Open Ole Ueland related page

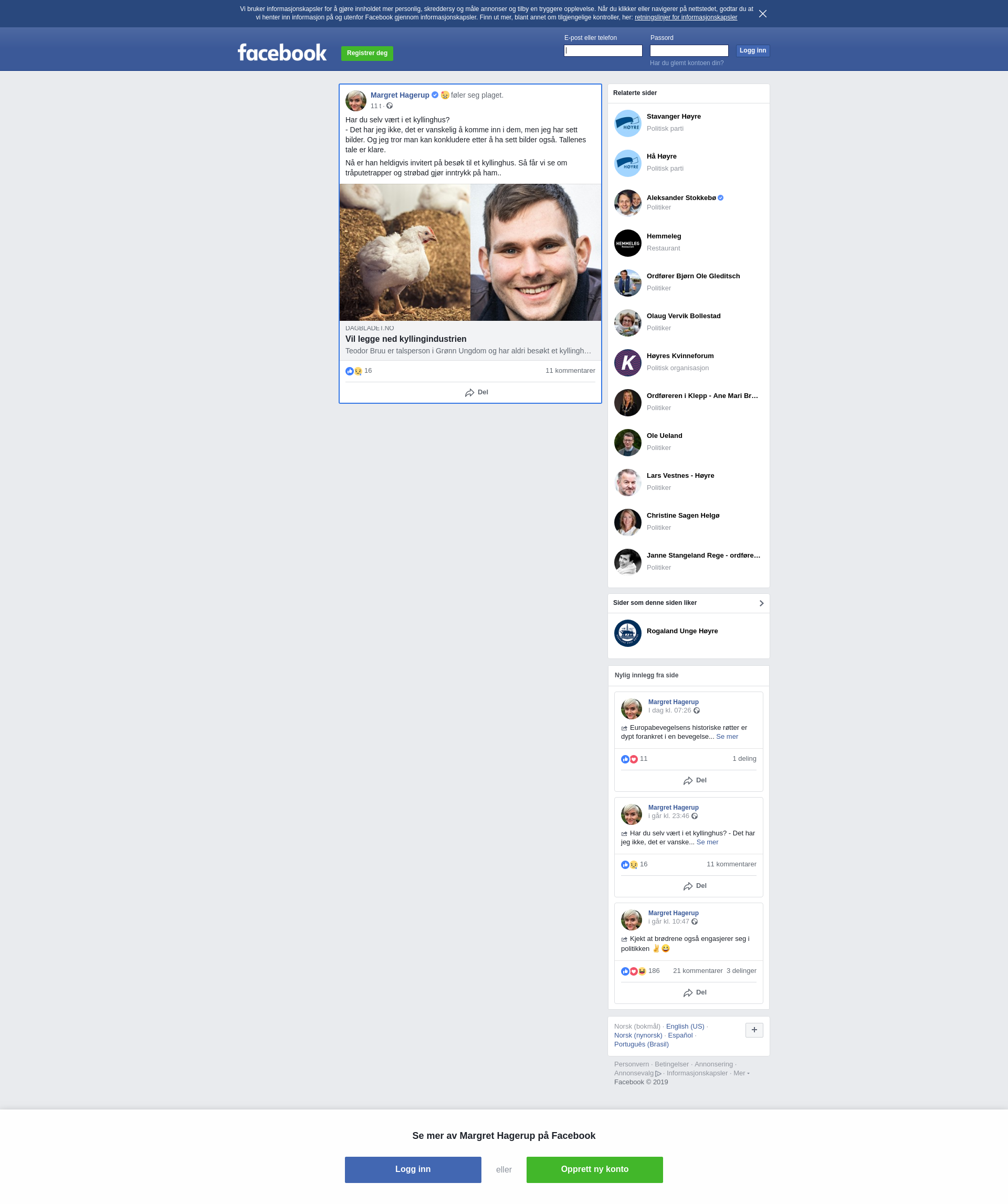pyautogui.click(x=665, y=436)
